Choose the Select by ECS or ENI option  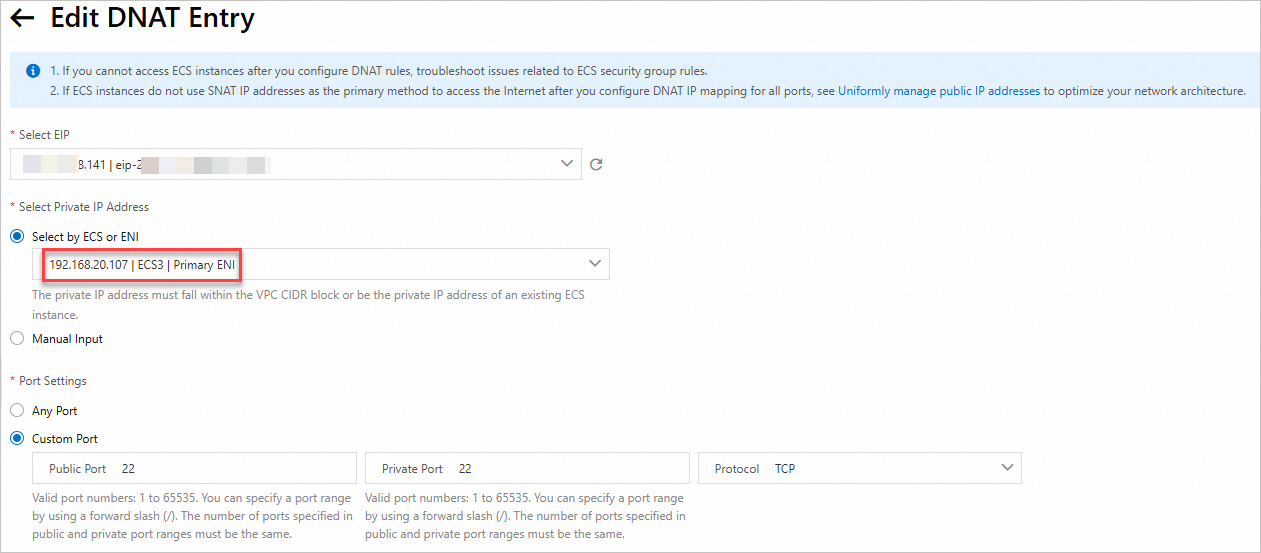tap(17, 237)
